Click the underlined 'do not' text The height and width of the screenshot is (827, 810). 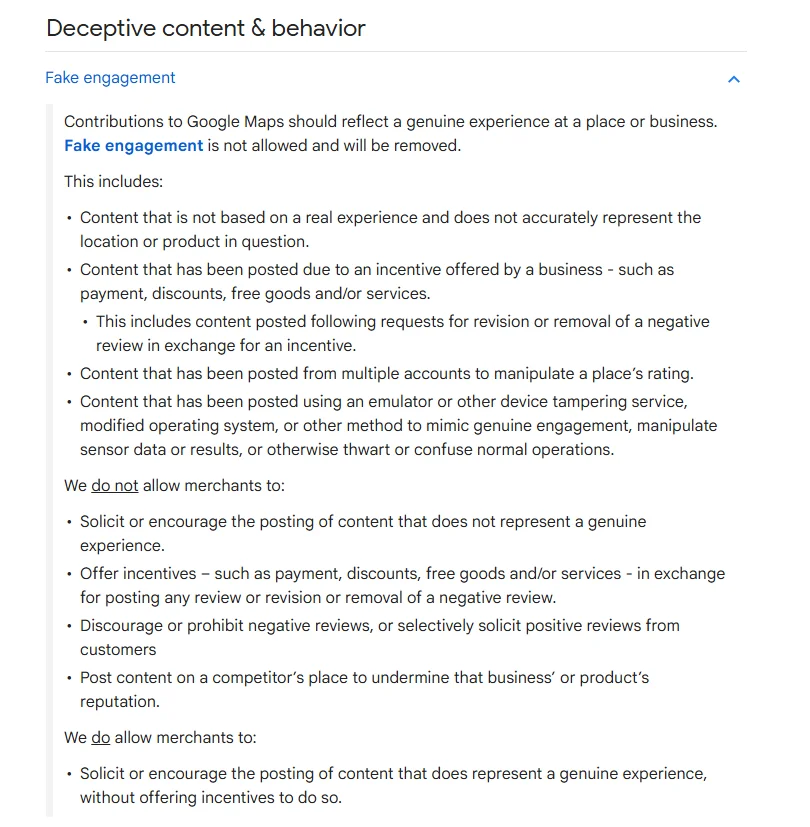click(115, 486)
